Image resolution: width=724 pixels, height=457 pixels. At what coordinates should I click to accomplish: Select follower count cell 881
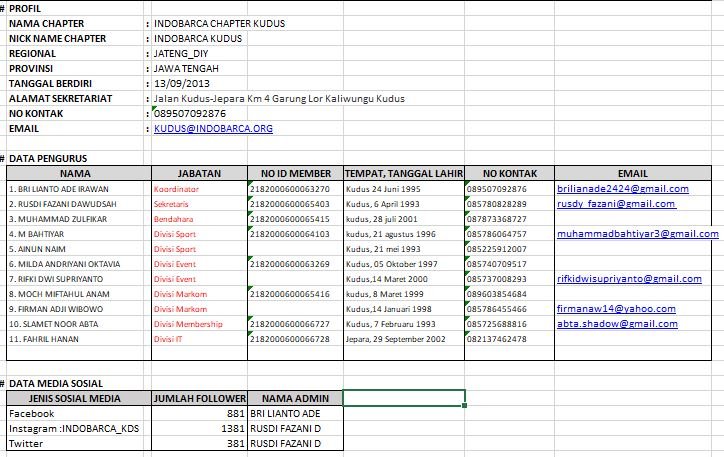199,413
